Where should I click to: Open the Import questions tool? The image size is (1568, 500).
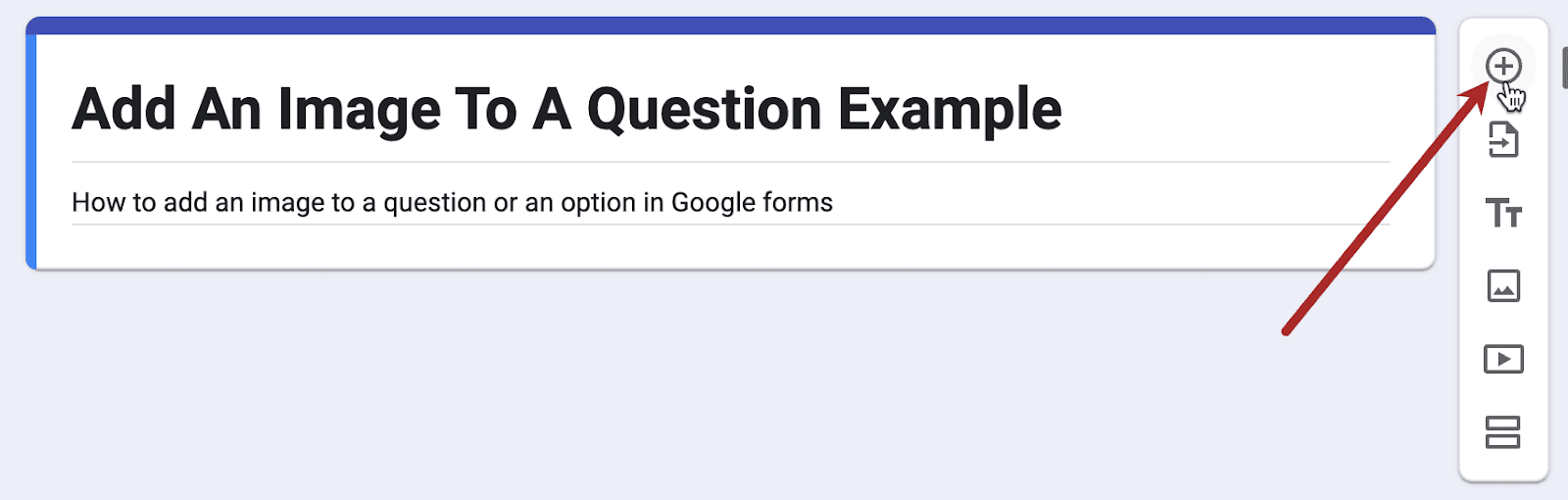(x=1503, y=140)
